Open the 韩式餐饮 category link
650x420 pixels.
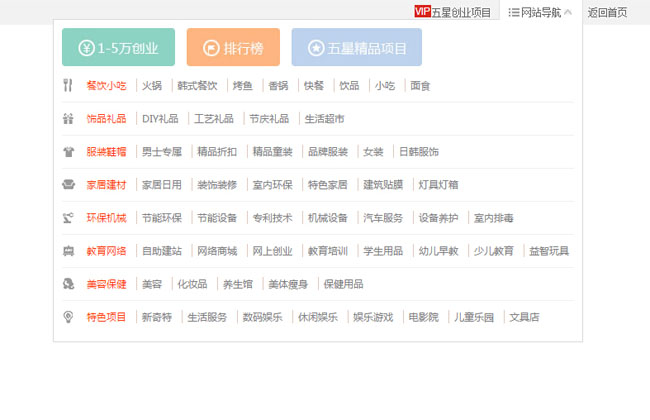pyautogui.click(x=196, y=86)
